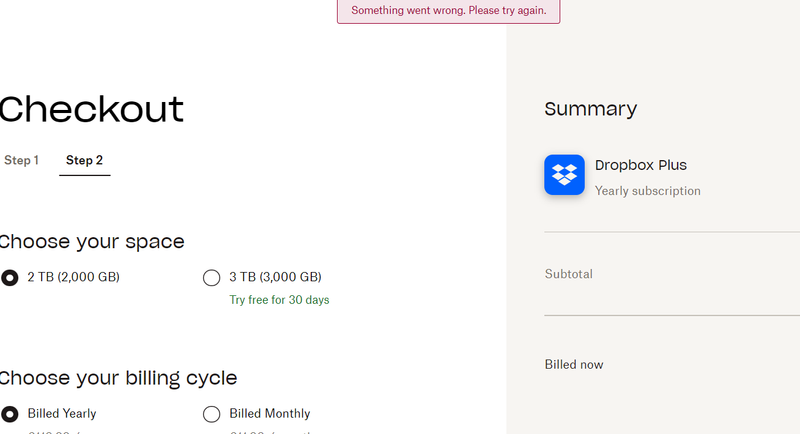Click the 'Something went wrong' error banner
The width and height of the screenshot is (800, 434).
pyautogui.click(x=448, y=10)
